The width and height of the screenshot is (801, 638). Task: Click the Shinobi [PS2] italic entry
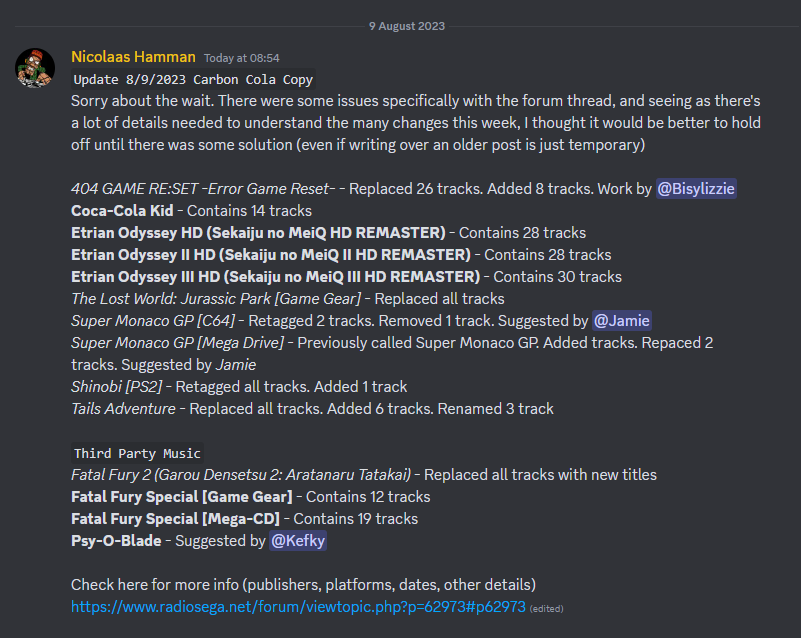117,386
